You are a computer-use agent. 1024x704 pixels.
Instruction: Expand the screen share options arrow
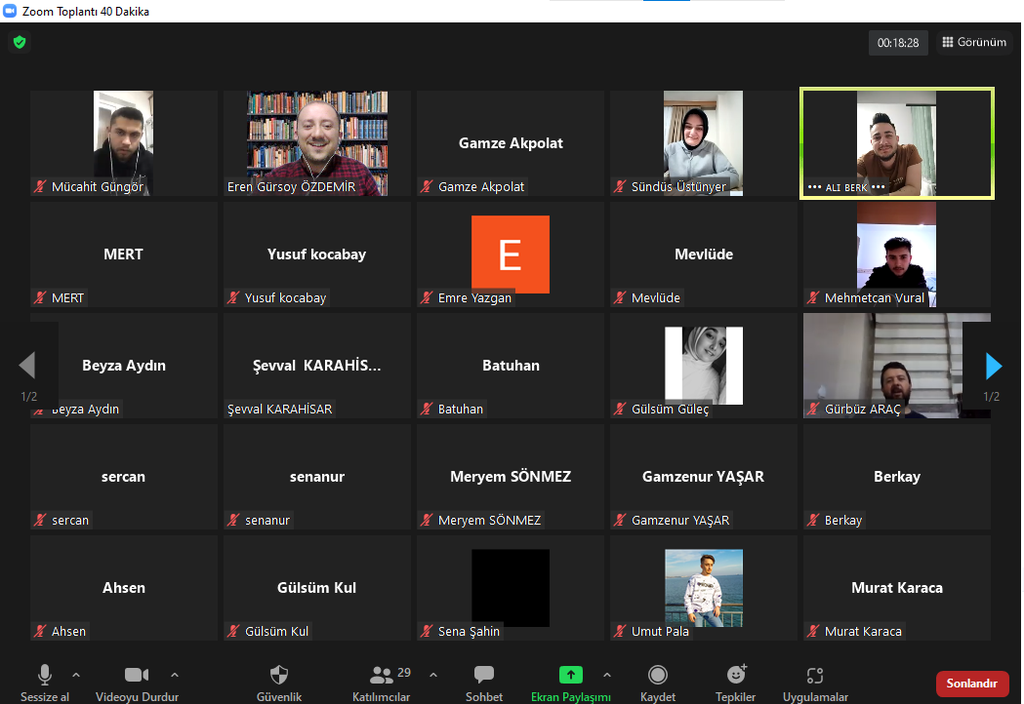click(x=606, y=675)
